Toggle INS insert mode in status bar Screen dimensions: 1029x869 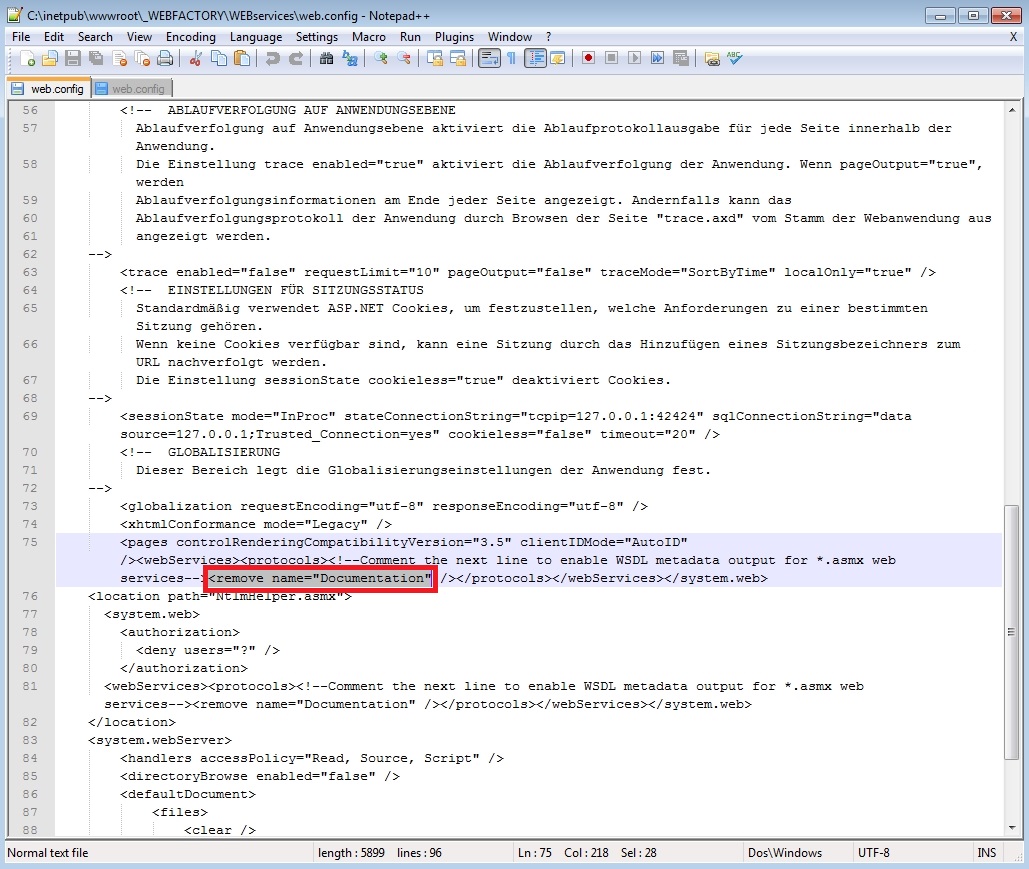[x=986, y=853]
